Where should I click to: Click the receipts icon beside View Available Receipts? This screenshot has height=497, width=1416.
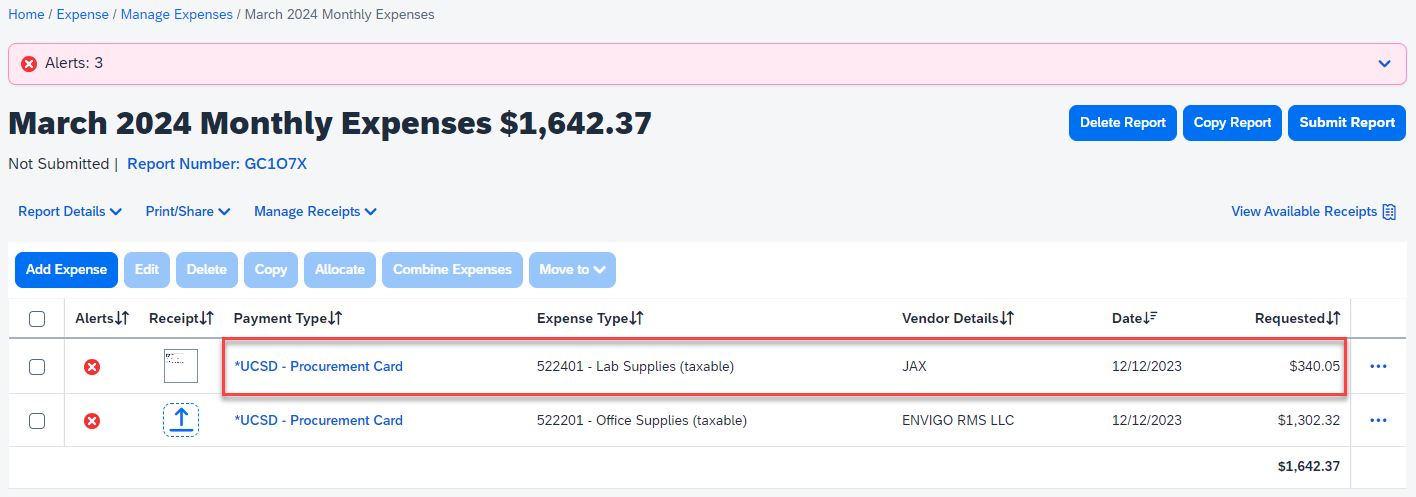coord(1389,212)
